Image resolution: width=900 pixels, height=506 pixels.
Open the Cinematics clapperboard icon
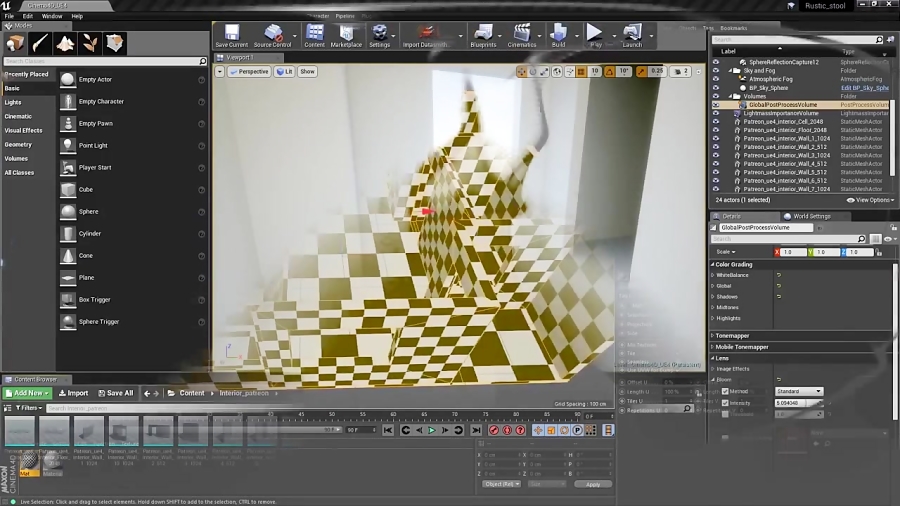pos(522,36)
